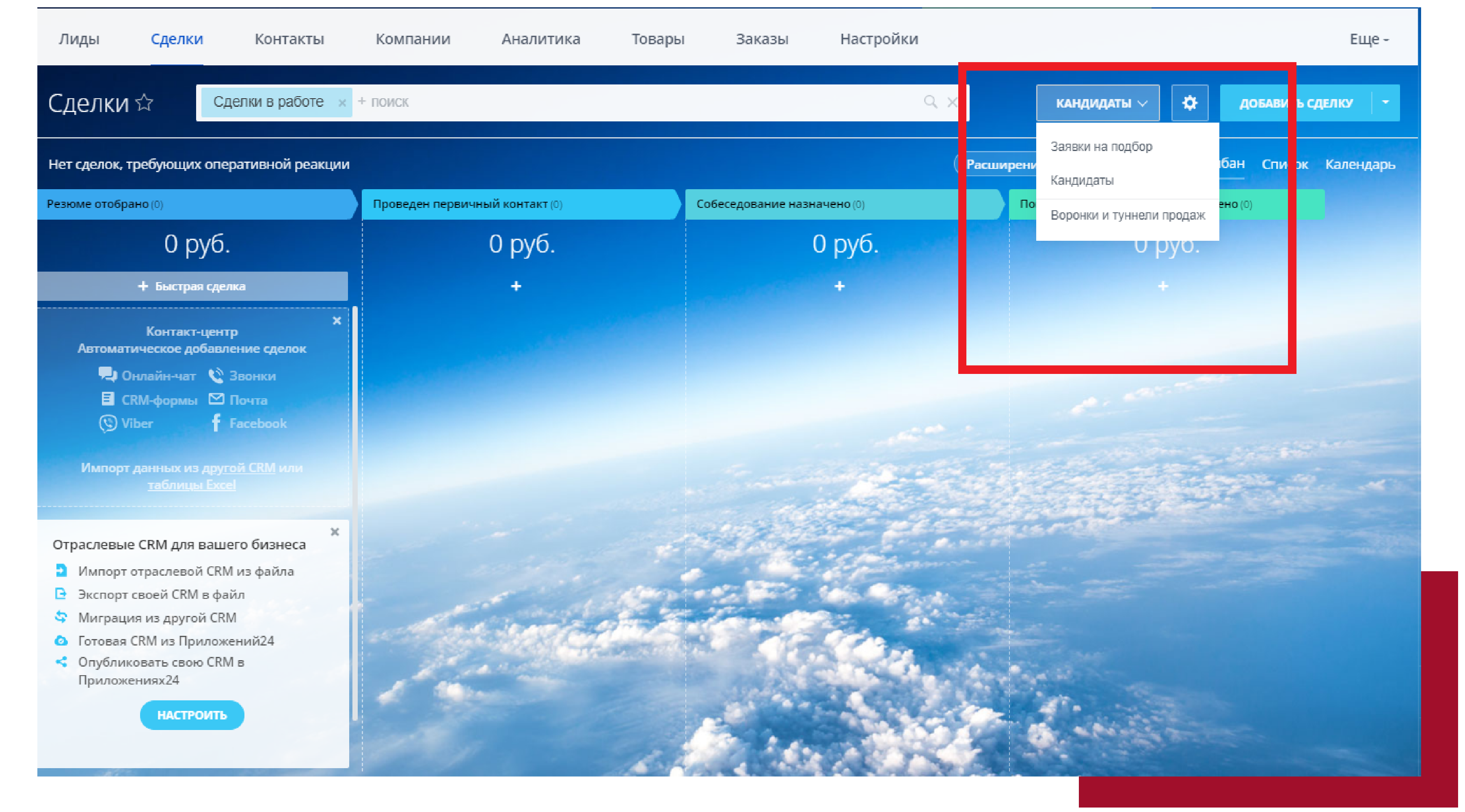The height and width of the screenshot is (812, 1465).
Task: Remove the 'Сделки в работе' filter chip
Action: point(342,103)
